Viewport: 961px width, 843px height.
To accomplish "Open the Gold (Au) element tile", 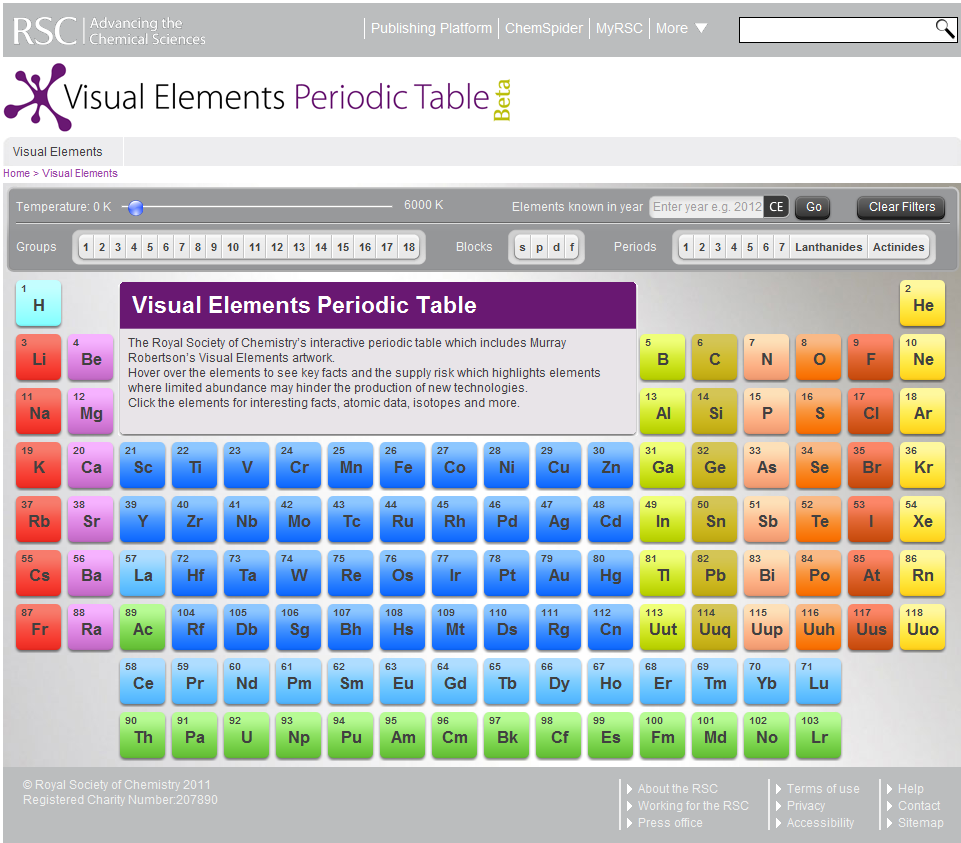I will (558, 573).
